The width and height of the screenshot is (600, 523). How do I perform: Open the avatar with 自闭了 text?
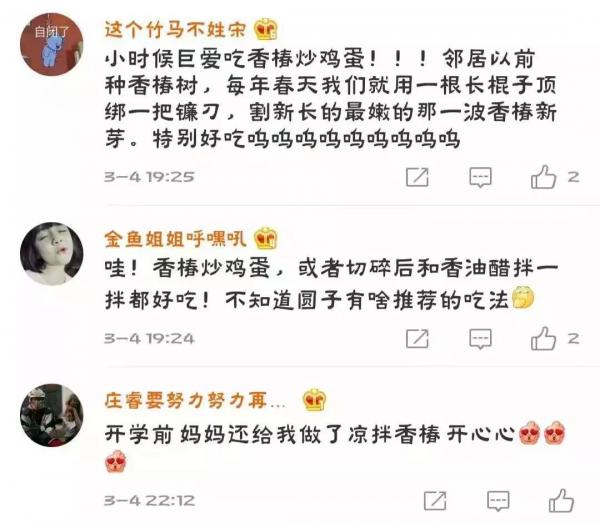(x=52, y=44)
